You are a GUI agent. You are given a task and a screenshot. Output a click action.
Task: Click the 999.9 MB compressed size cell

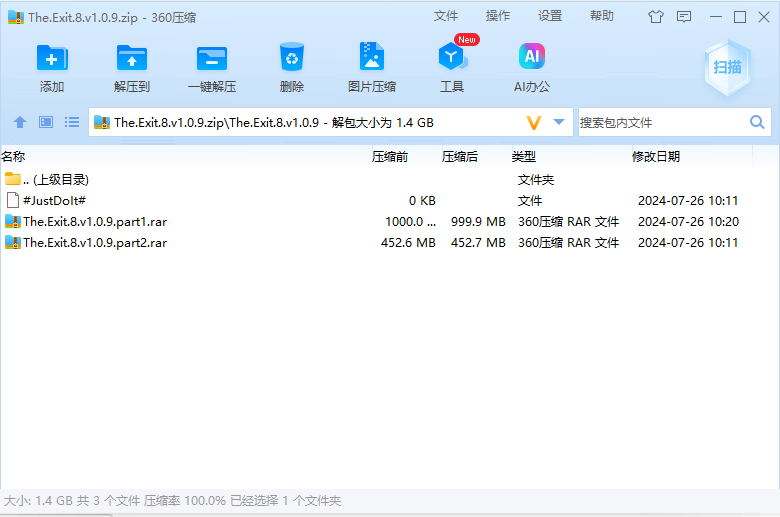click(478, 221)
